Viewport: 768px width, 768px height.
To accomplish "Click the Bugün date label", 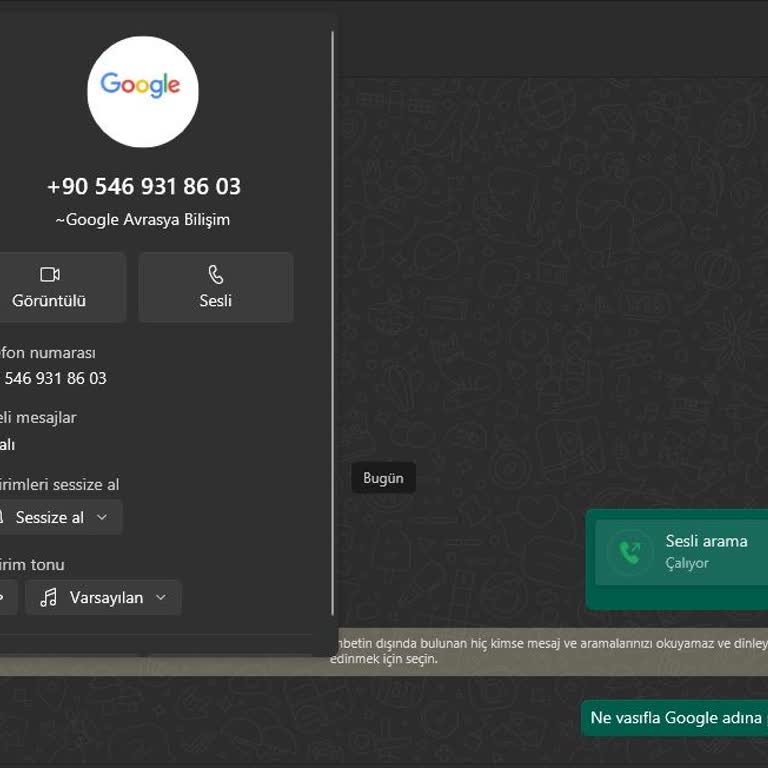I will [384, 478].
